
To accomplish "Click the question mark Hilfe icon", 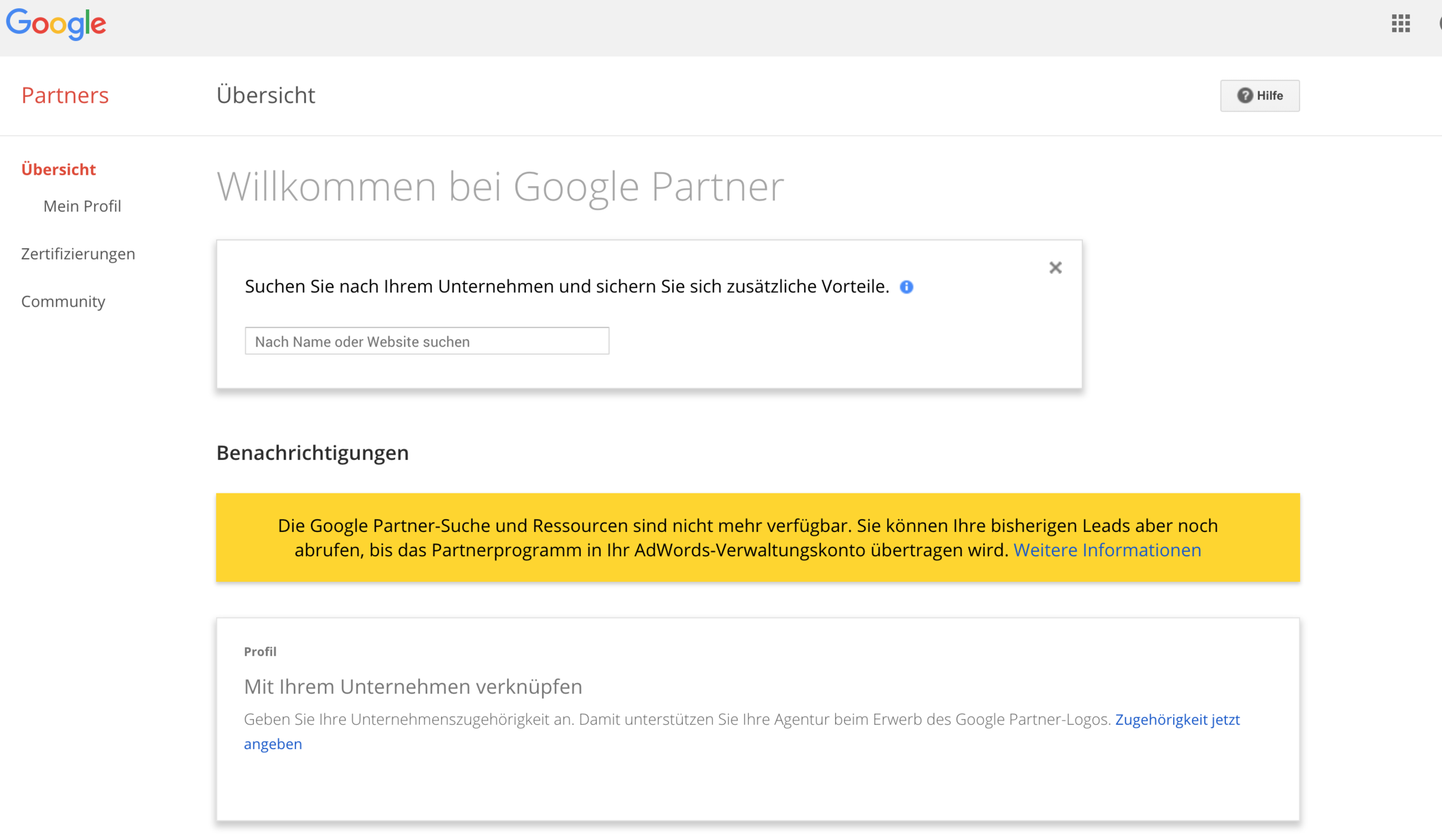I will pyautogui.click(x=1244, y=95).
